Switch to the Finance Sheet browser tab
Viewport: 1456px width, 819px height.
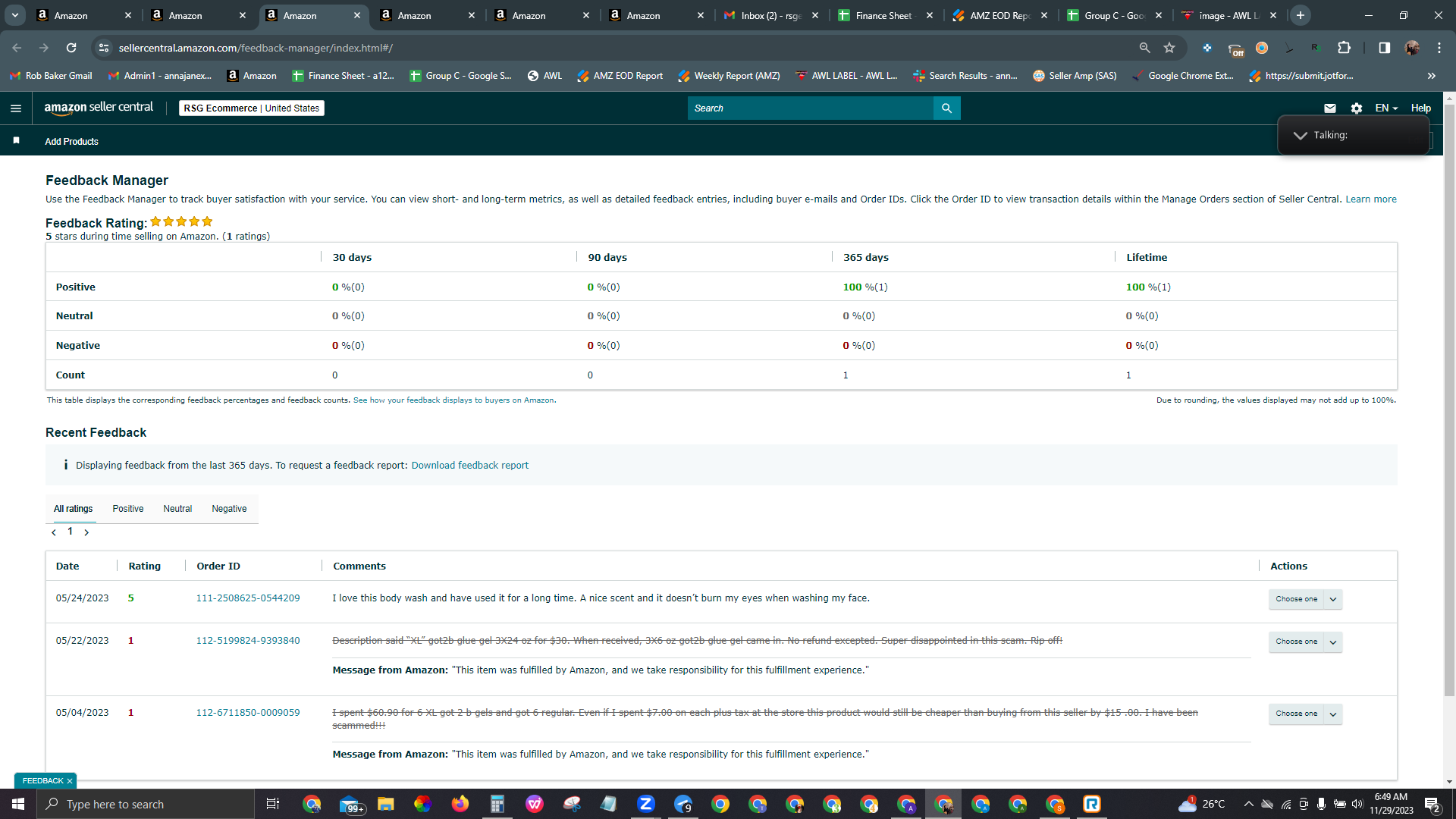(x=886, y=15)
